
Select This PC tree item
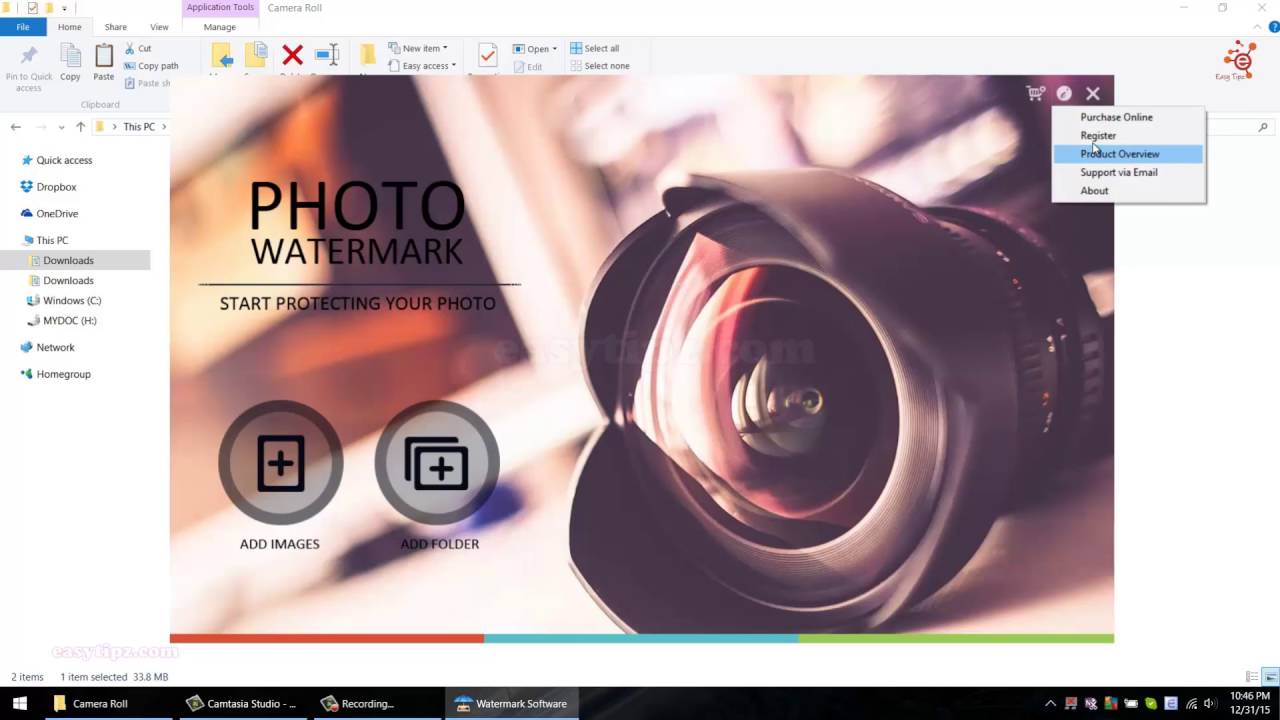[52, 240]
